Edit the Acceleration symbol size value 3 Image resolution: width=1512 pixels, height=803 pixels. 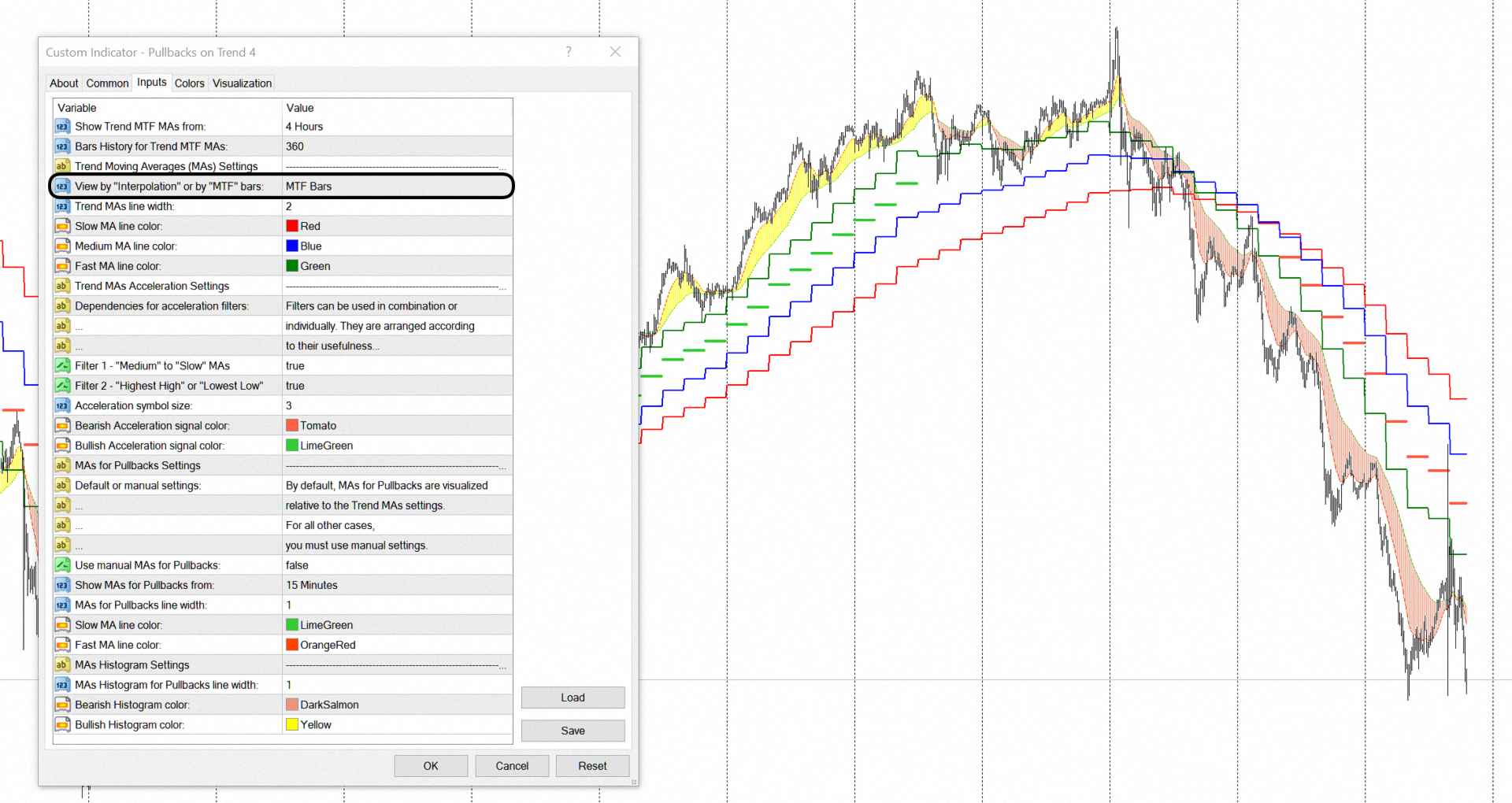pos(397,405)
